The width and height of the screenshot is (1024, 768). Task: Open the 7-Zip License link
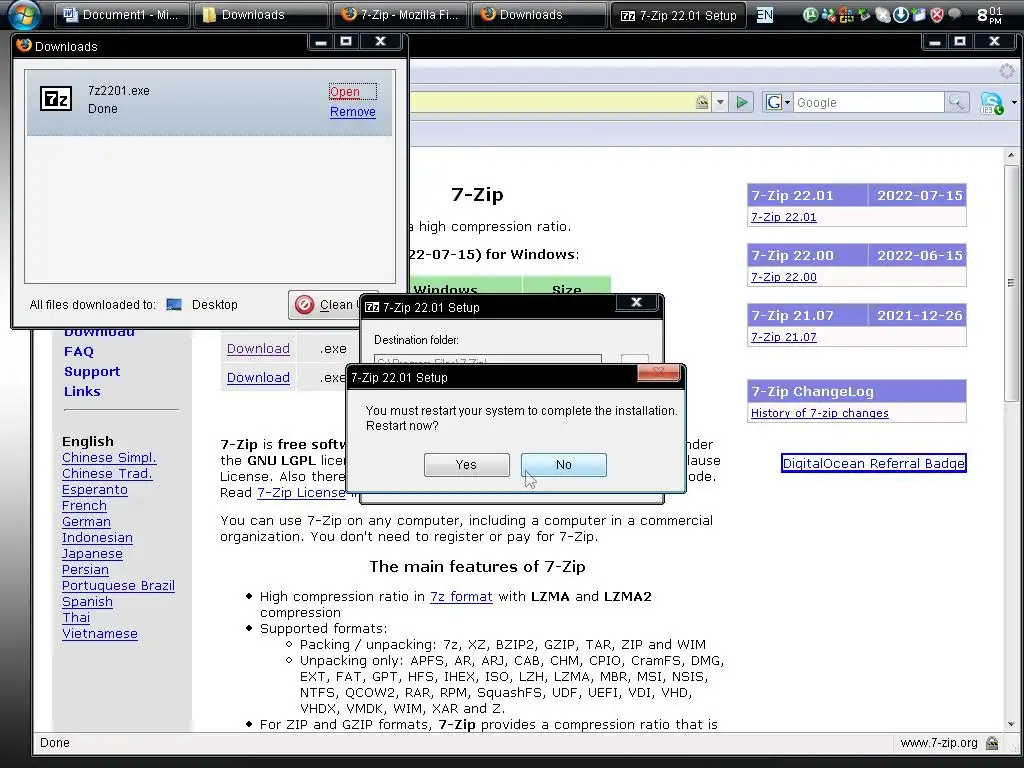(301, 492)
